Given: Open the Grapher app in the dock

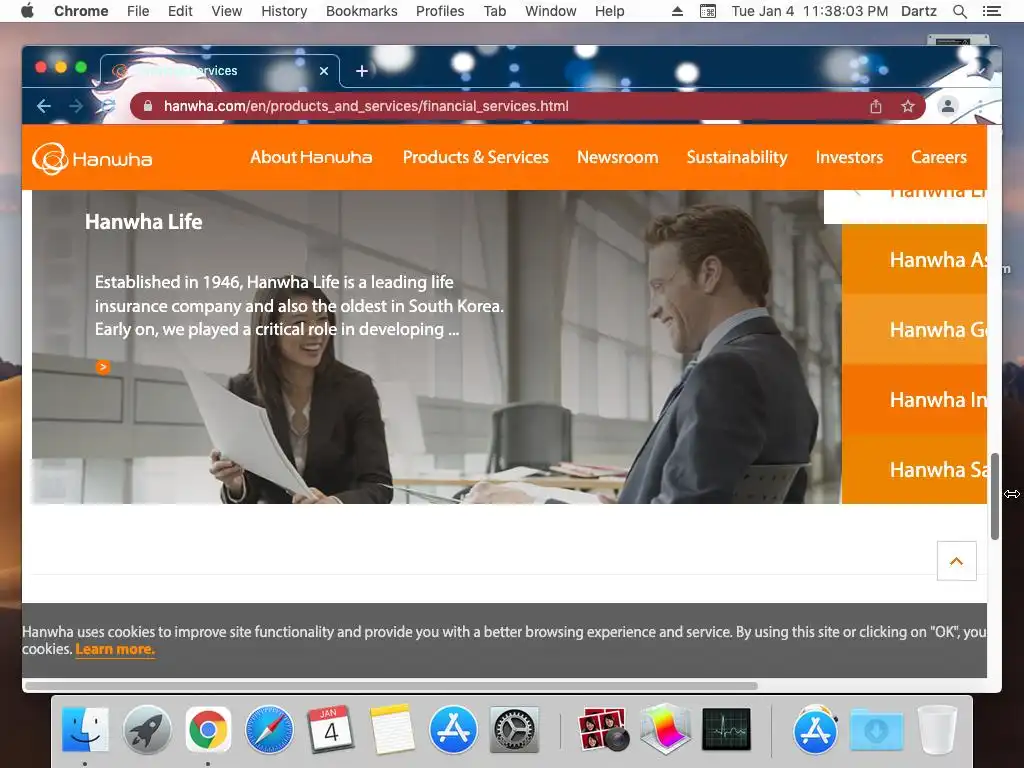Looking at the screenshot, I should (665, 729).
